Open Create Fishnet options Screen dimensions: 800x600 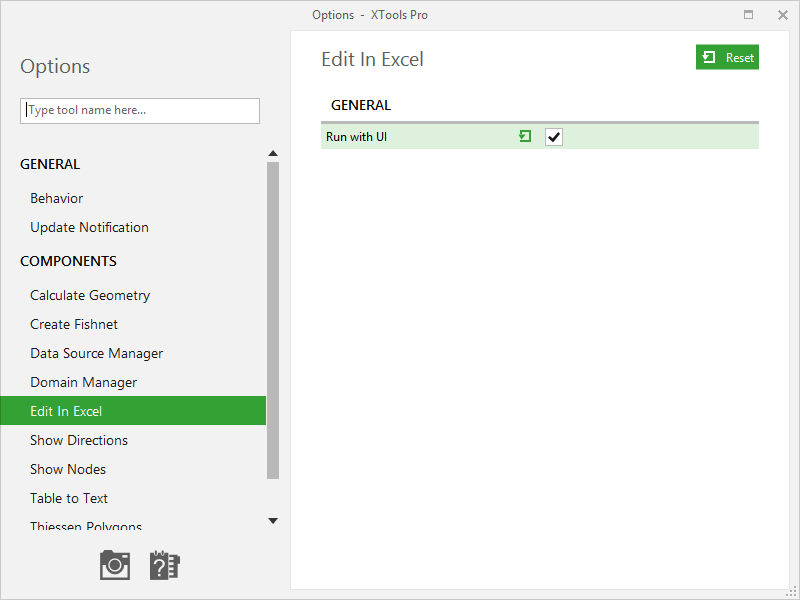[74, 324]
